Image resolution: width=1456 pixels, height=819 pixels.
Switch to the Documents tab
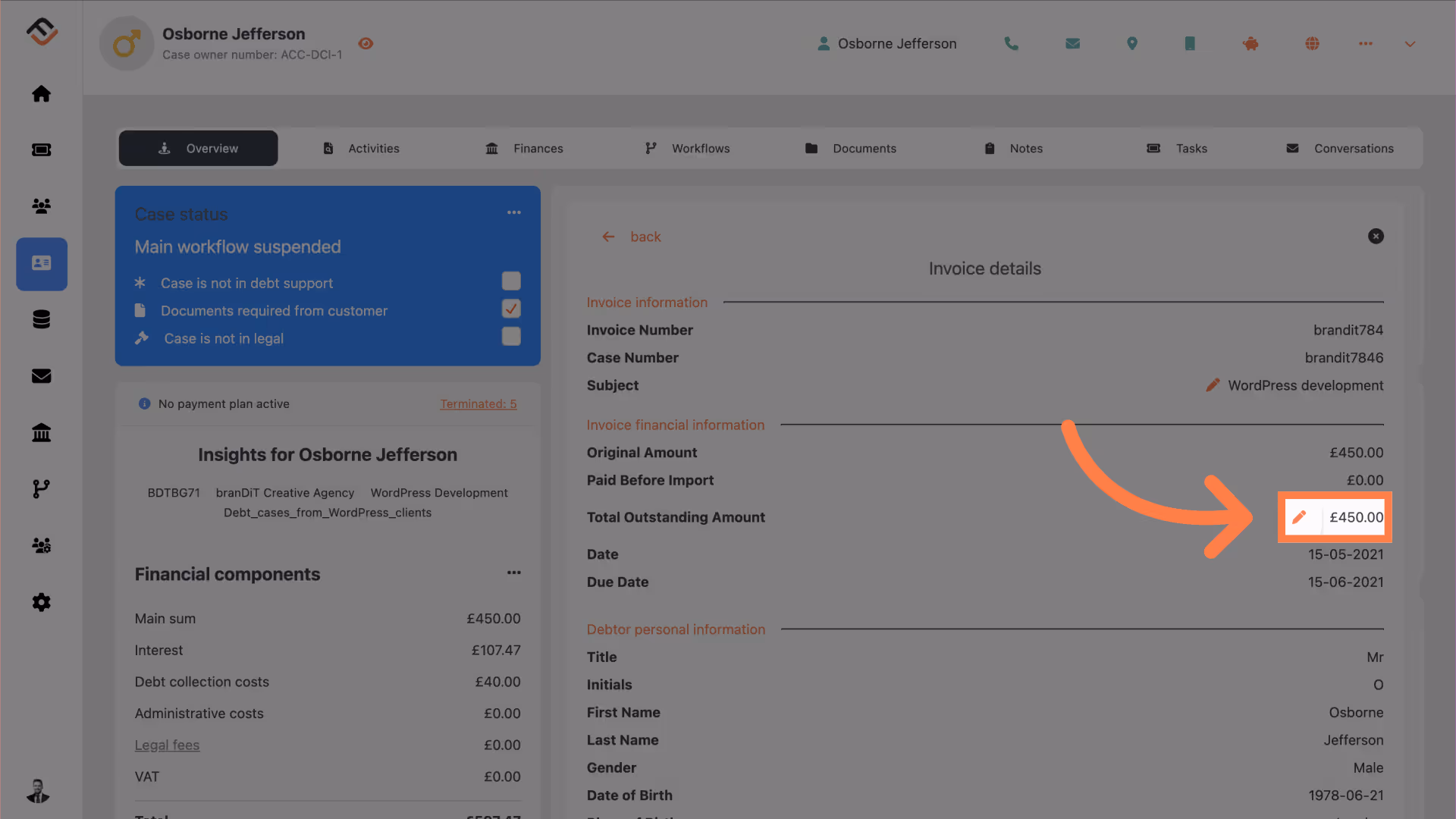(x=851, y=149)
